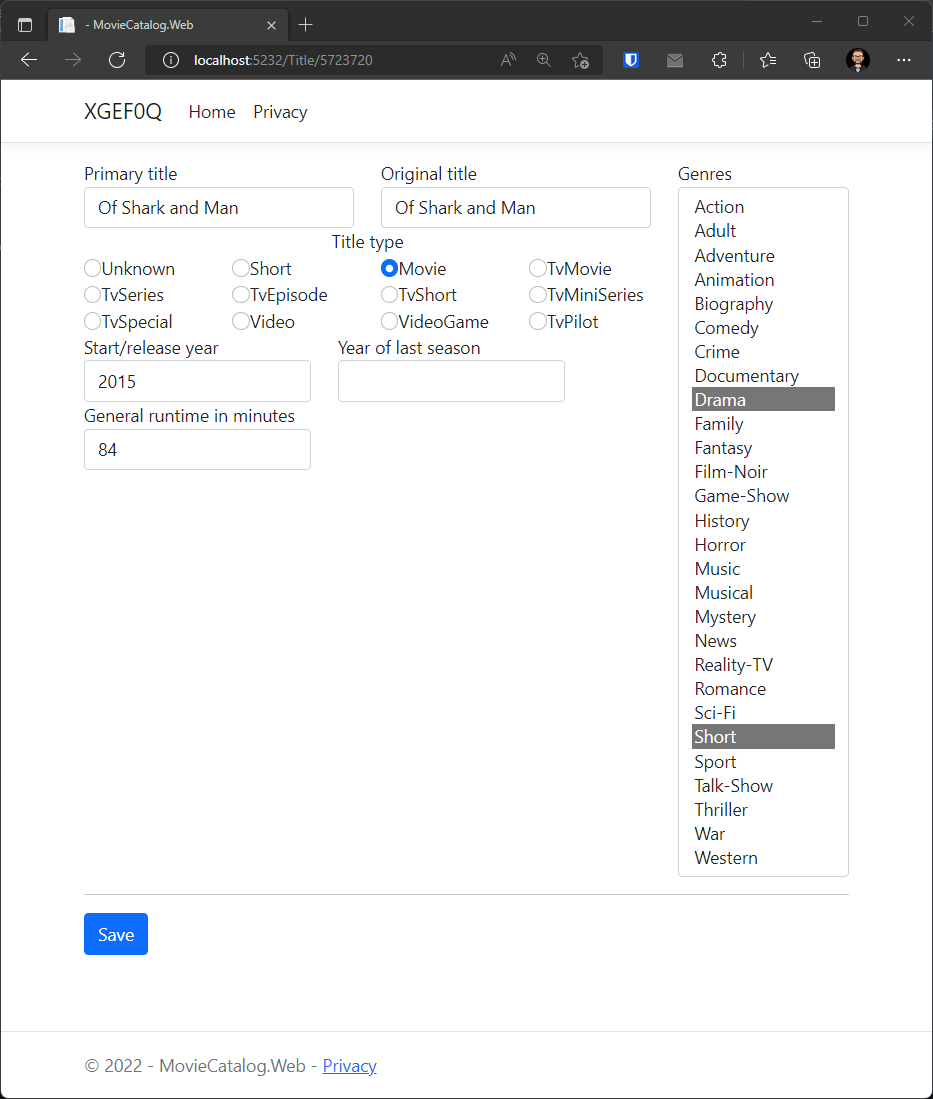Open the Home navigation link
The width and height of the screenshot is (933, 1099).
[212, 112]
